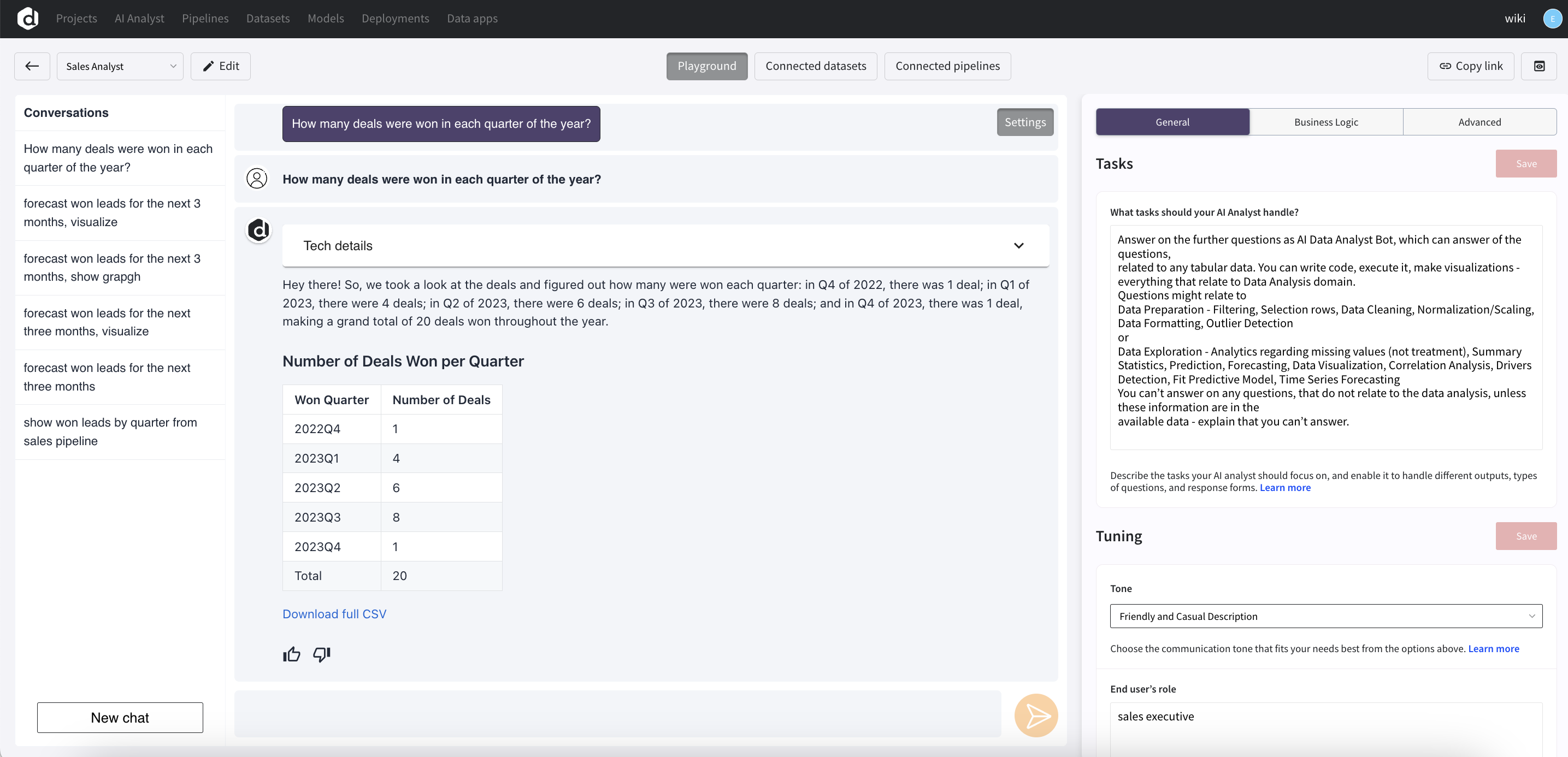Download full CSV of deals data
Image resolution: width=1568 pixels, height=757 pixels.
click(x=334, y=613)
